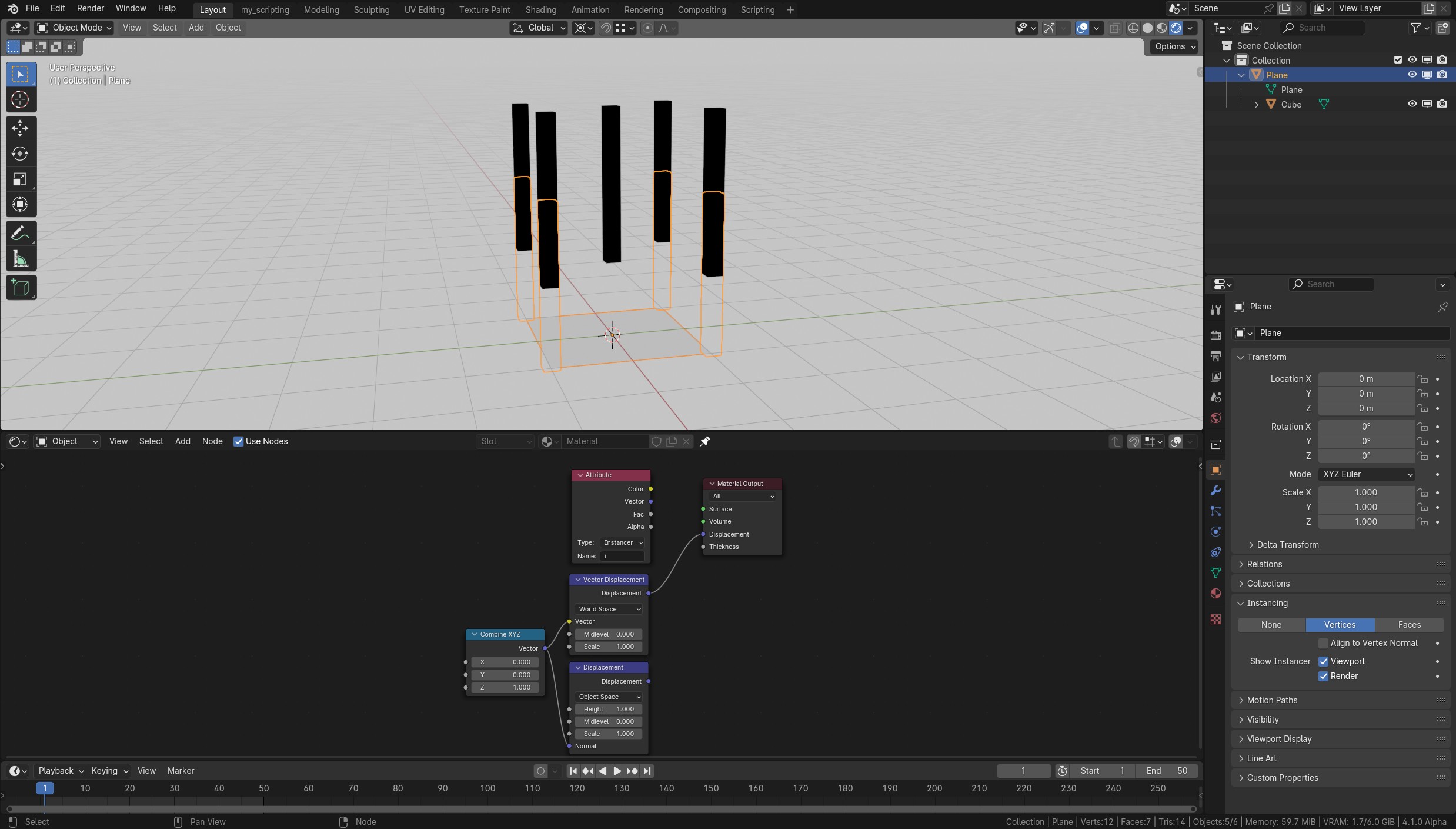The width and height of the screenshot is (1456, 829).
Task: Open the Attribute node Type Instancer dropdown
Action: click(623, 542)
